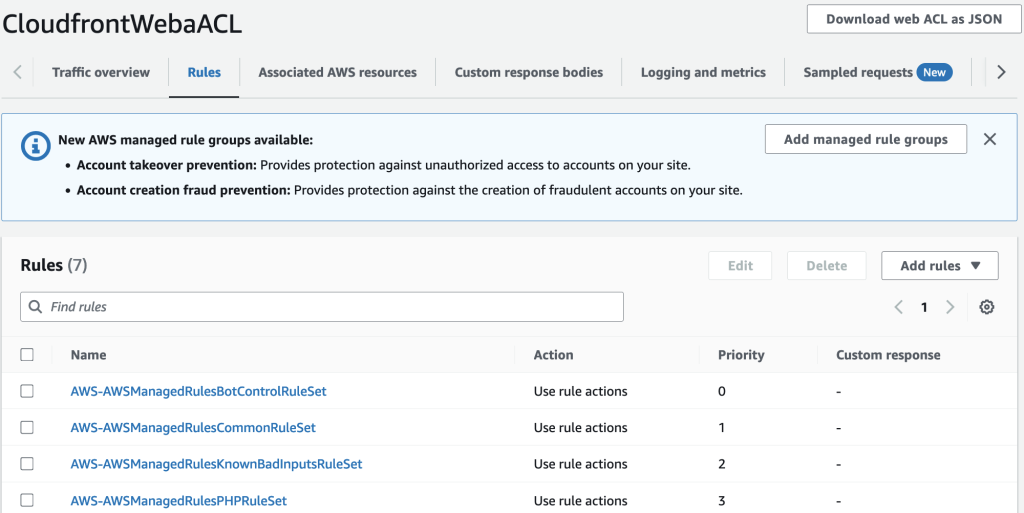Expand the Add rules dropdown
Image resolution: width=1024 pixels, height=513 pixels.
pos(939,266)
